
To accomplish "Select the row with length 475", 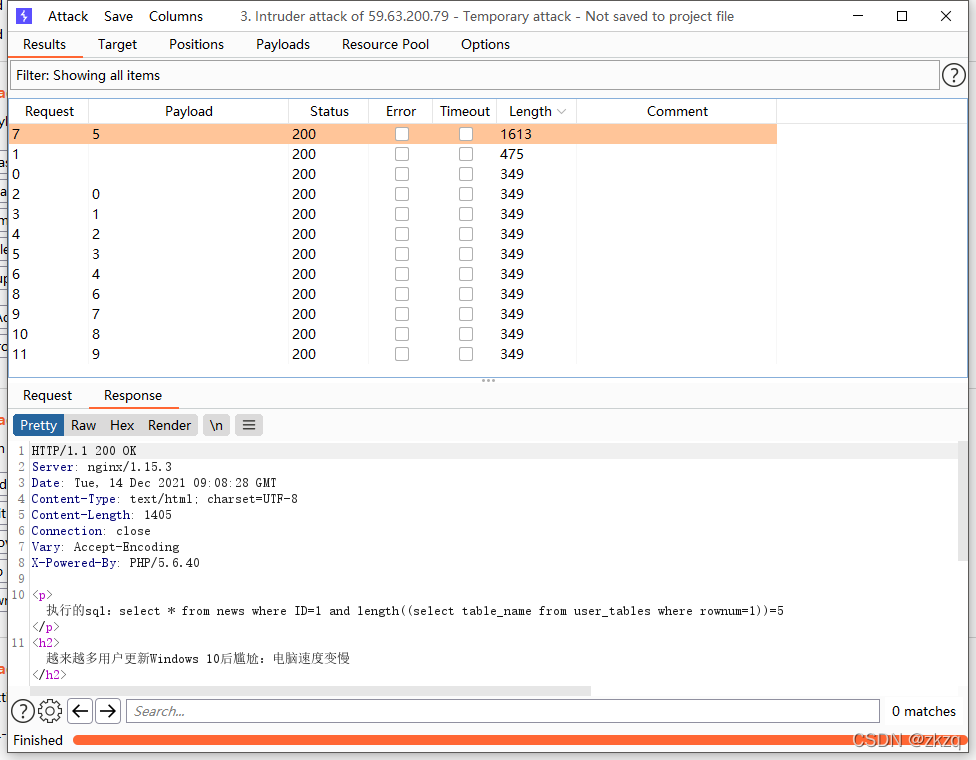I will click(393, 154).
